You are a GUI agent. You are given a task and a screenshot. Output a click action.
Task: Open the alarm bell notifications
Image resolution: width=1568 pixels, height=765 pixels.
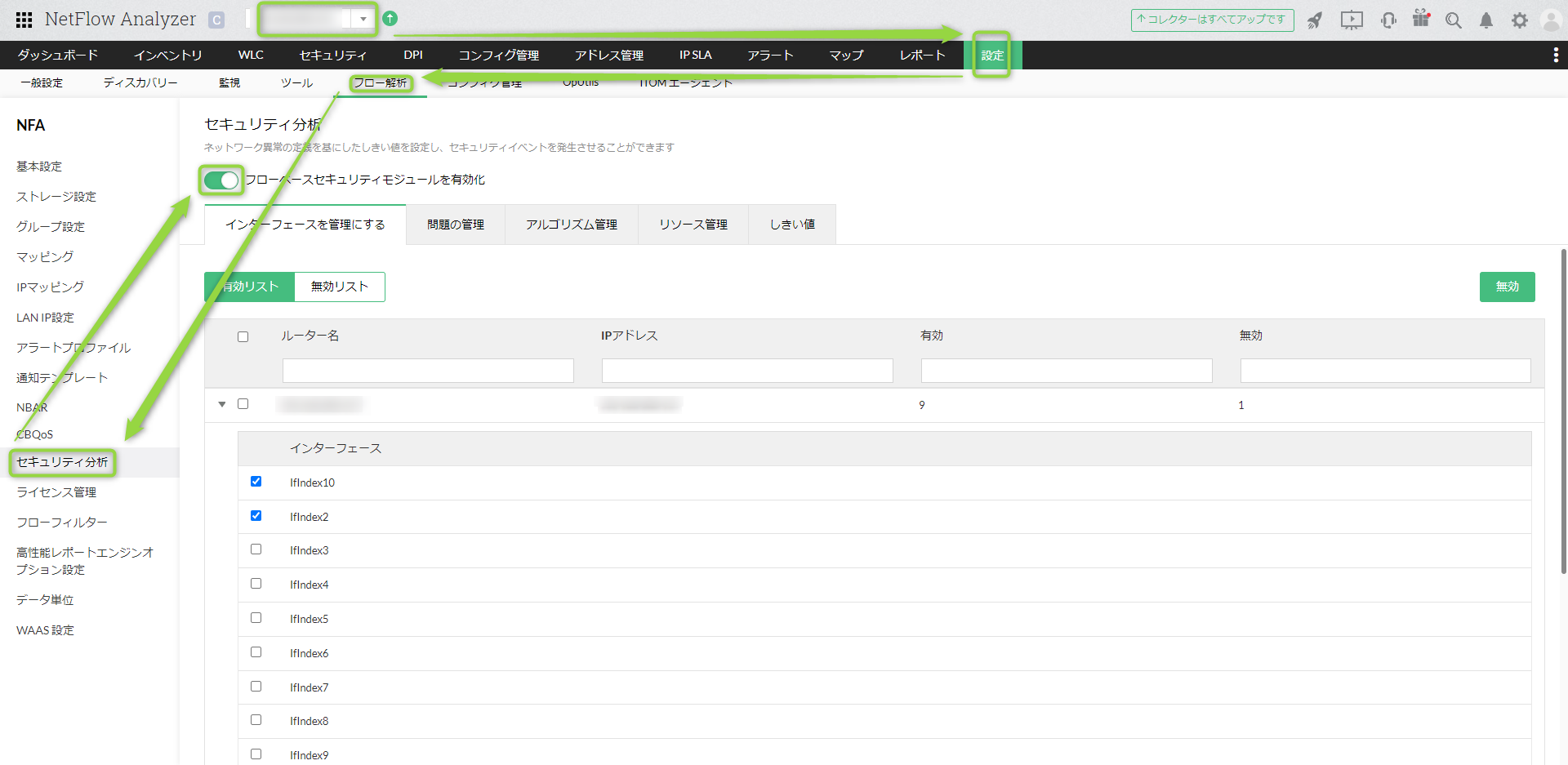1486,20
